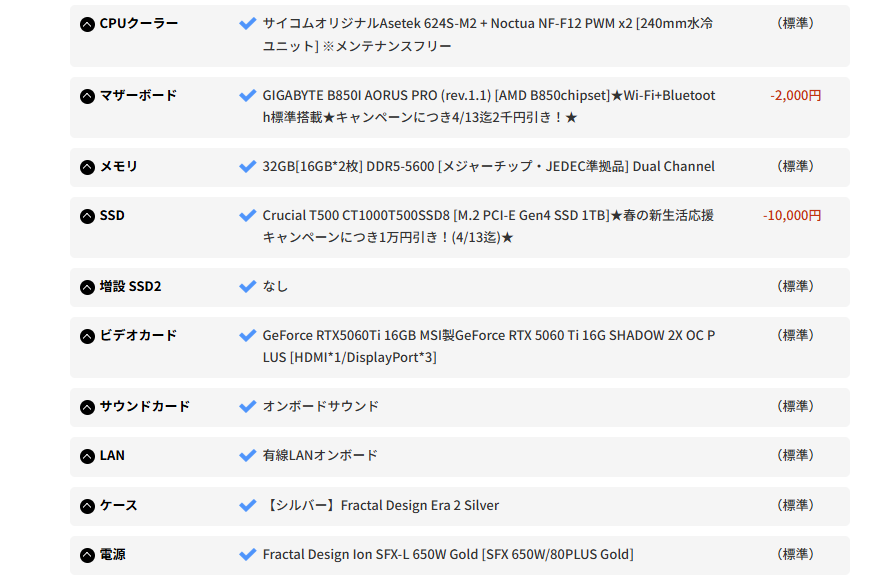Image resolution: width=872 pixels, height=581 pixels.
Task: Click checkmark next to Crucial T500 SSD
Action: [248, 215]
